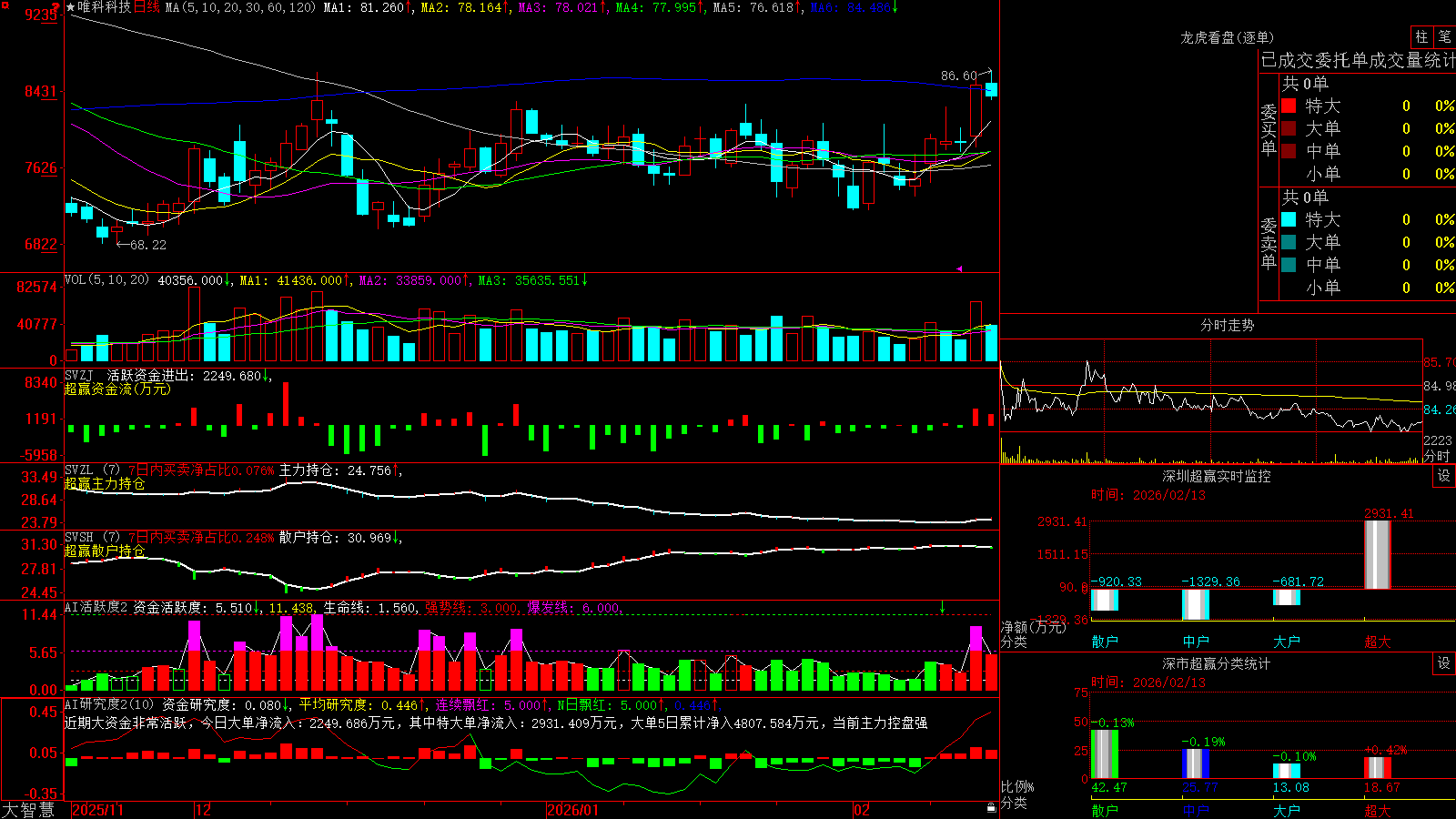Viewport: 1456px width, 819px height.
Task: Click the 超大 bar in 深圳超赢实时监控
Action: coord(1377,553)
